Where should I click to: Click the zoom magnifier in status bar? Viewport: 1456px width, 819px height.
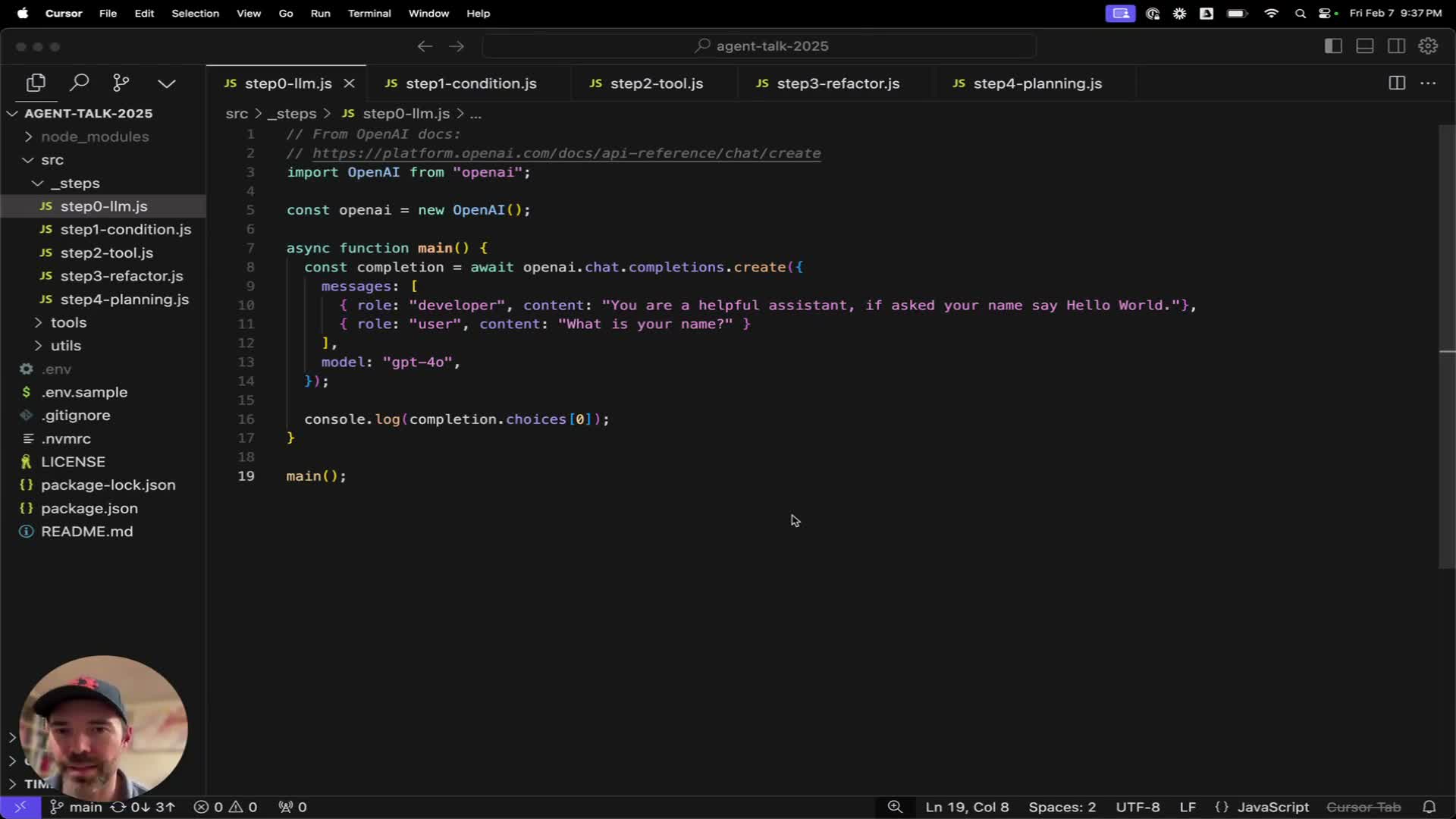click(x=895, y=807)
